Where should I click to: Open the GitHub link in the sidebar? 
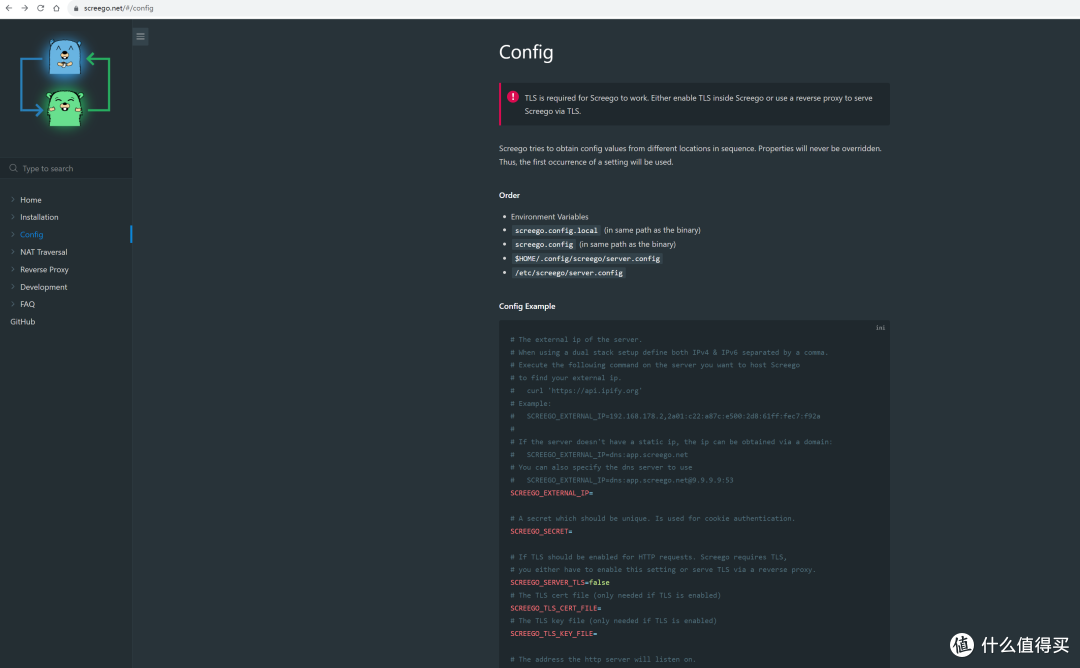click(23, 322)
